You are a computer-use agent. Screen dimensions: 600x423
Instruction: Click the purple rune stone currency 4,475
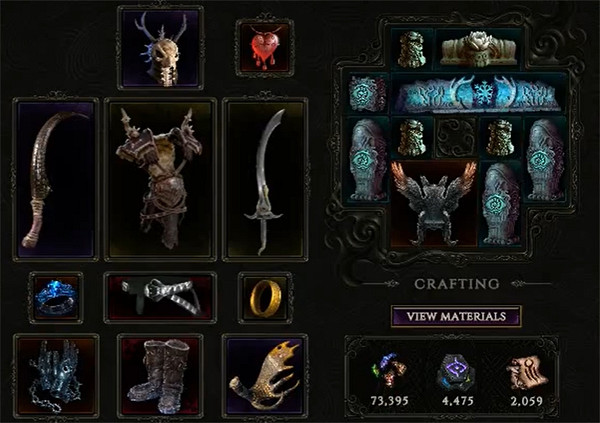458,380
